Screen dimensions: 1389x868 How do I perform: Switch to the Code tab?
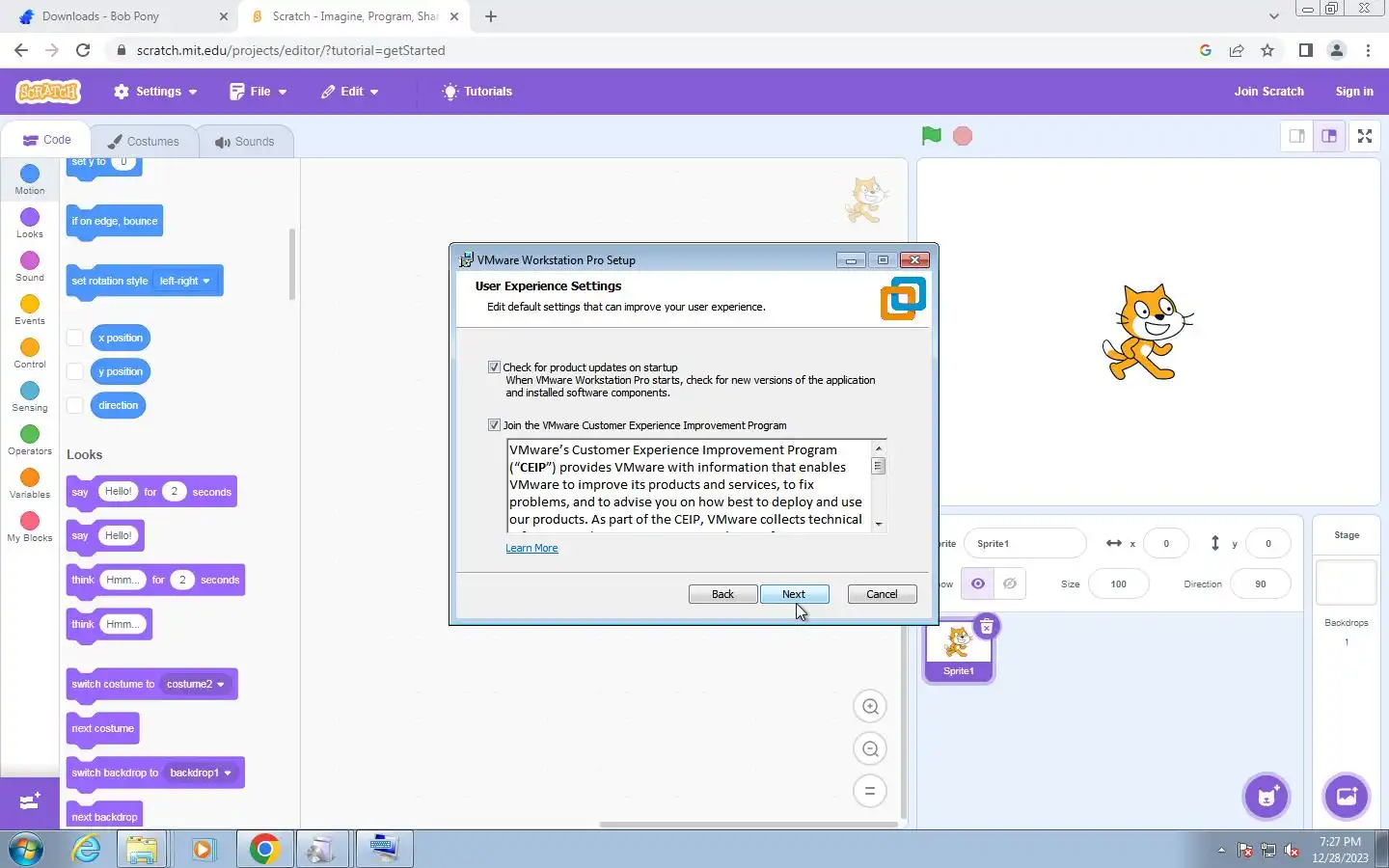(46, 140)
